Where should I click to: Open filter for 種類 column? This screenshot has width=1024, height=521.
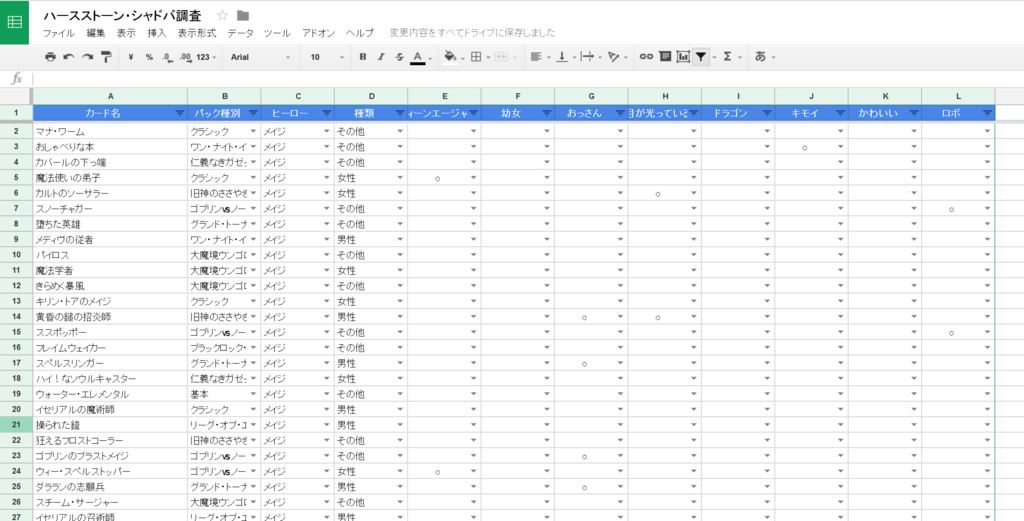coord(400,113)
